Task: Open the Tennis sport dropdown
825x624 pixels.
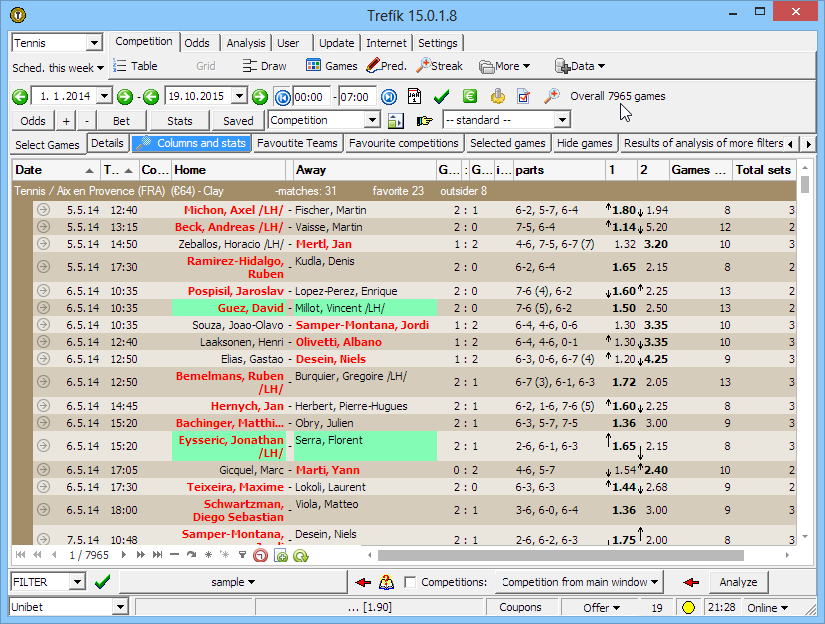Action: (95, 43)
